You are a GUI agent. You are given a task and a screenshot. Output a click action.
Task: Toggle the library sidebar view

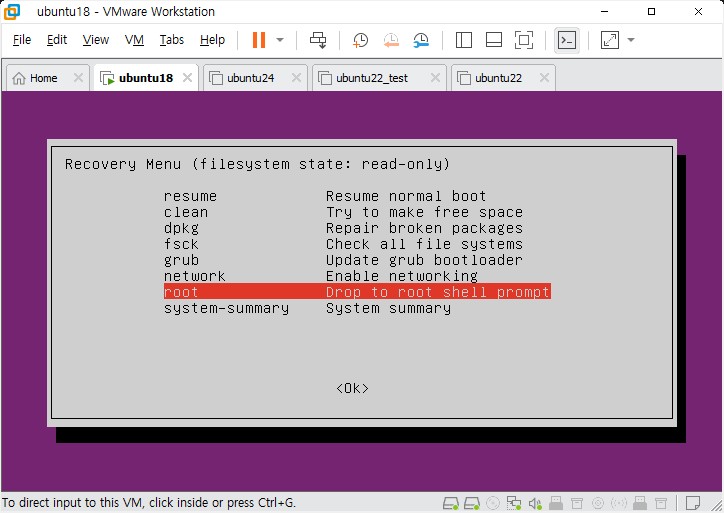(464, 40)
